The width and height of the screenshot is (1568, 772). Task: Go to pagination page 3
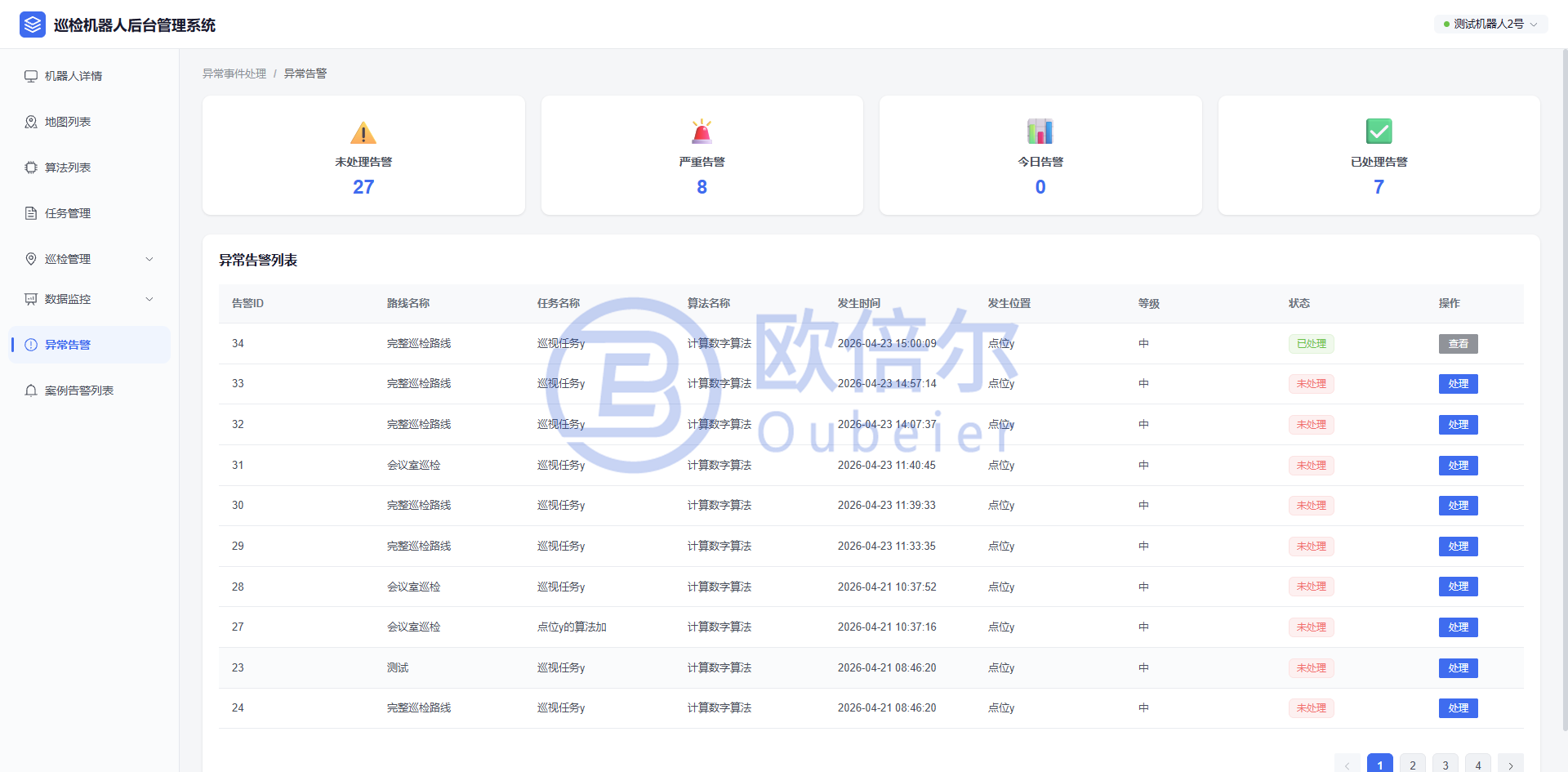[1445, 765]
